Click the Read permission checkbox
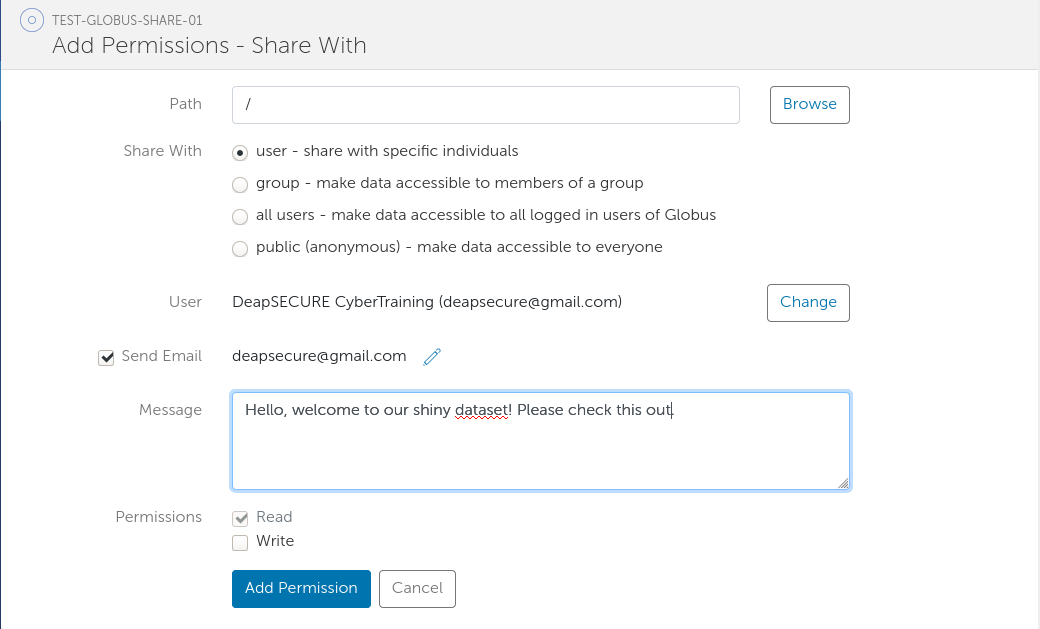The width and height of the screenshot is (1040, 629). tap(240, 518)
